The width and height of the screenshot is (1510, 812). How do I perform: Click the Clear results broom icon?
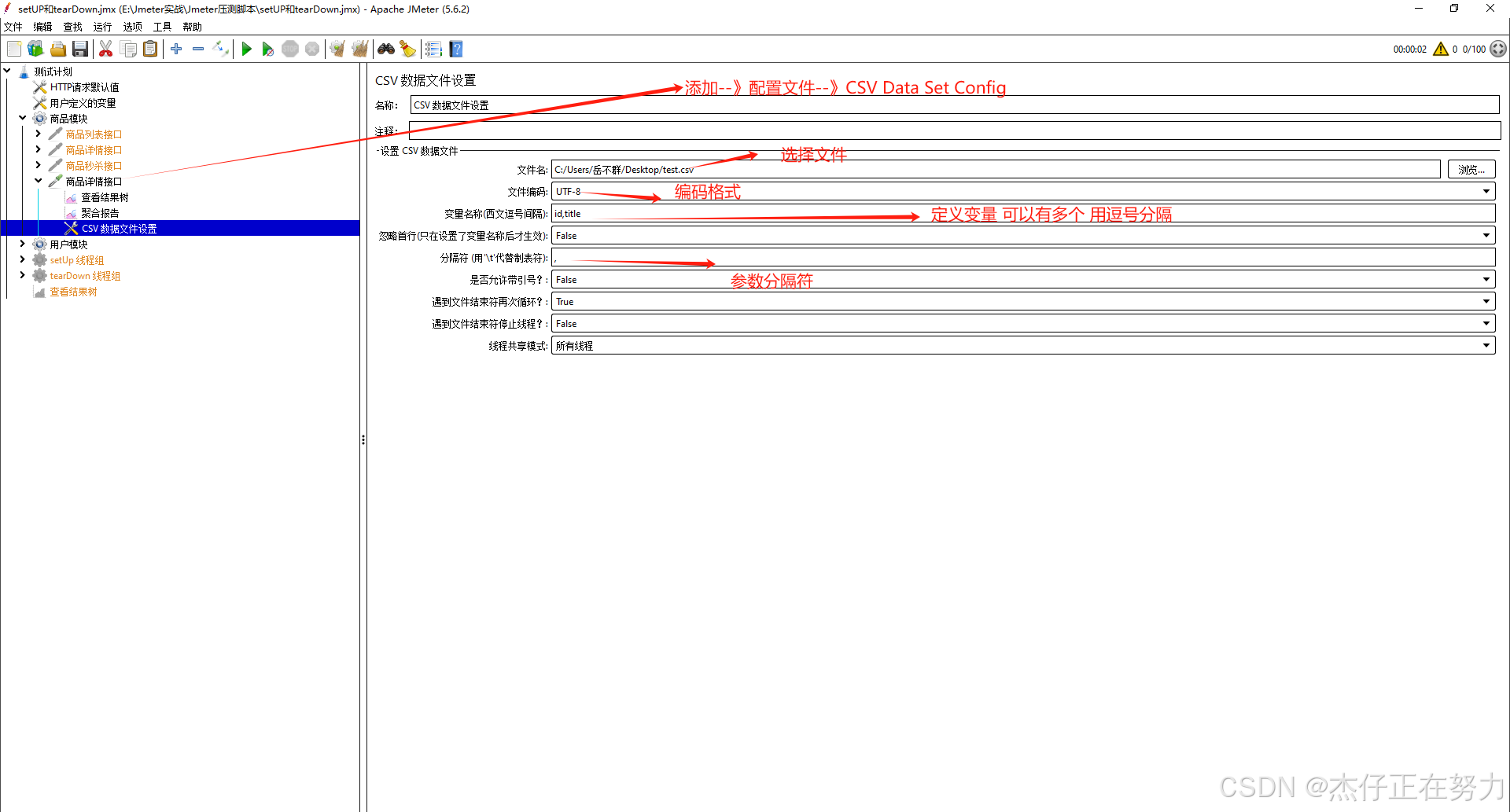click(x=337, y=49)
